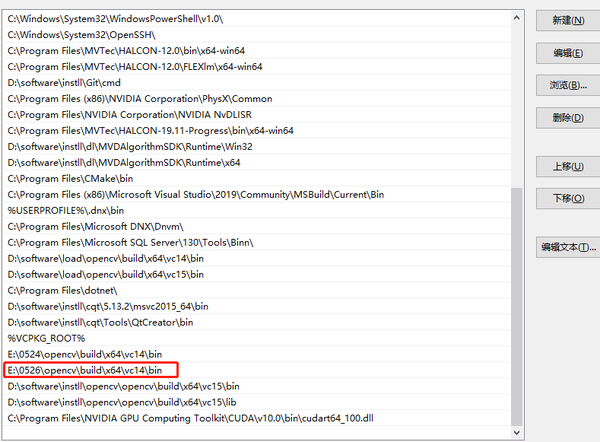The image size is (600, 442).
Task: Select SQL Server\130\Tools\Binn\ entry
Action: (x=257, y=243)
